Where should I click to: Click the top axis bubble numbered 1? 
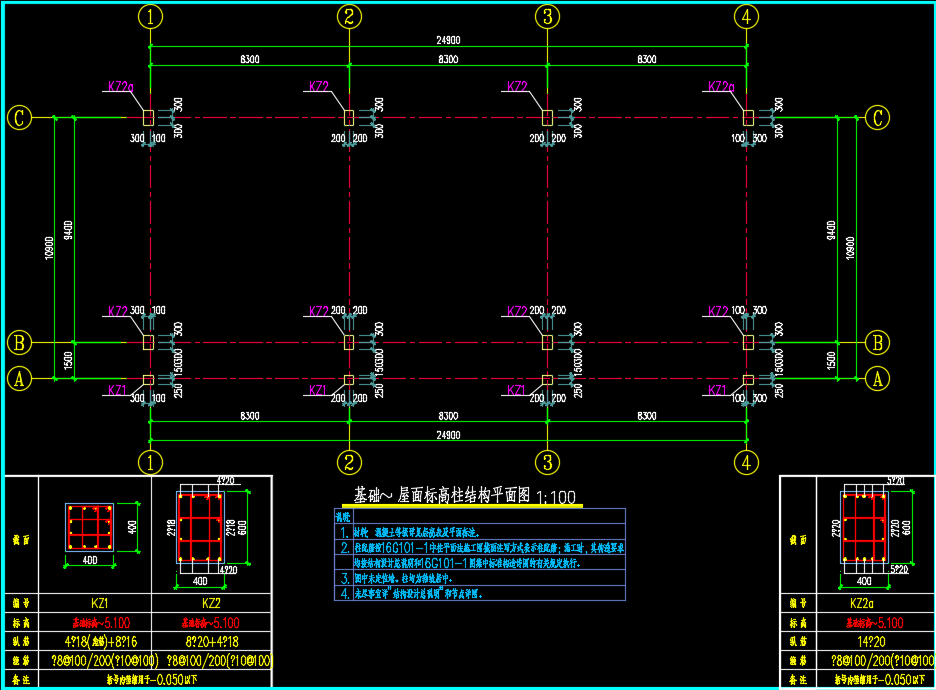coord(150,16)
